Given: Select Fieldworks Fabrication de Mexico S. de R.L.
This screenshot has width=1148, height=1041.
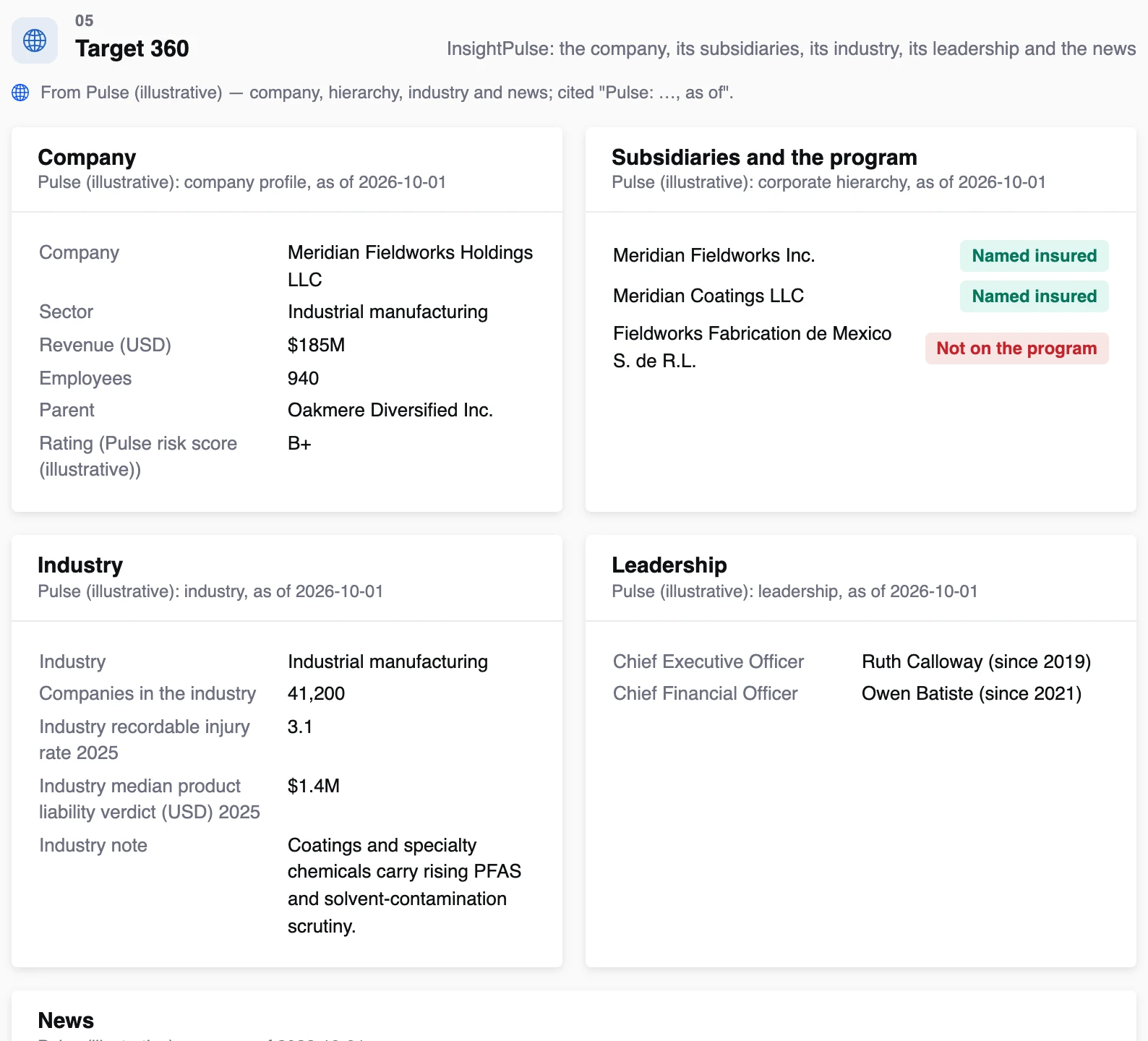Looking at the screenshot, I should coord(752,347).
